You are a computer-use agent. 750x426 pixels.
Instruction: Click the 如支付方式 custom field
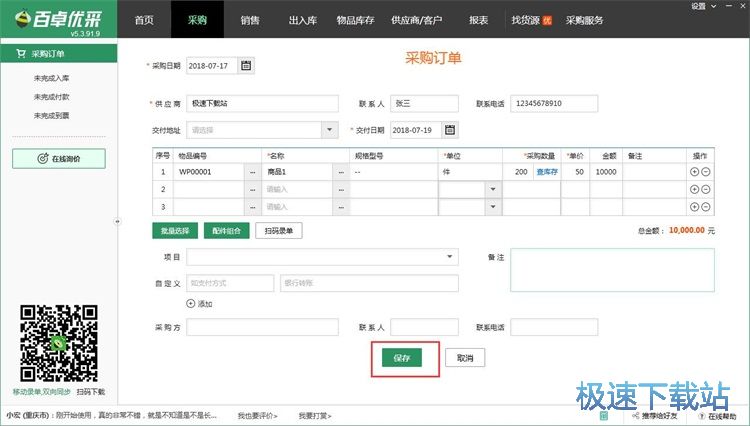[230, 283]
